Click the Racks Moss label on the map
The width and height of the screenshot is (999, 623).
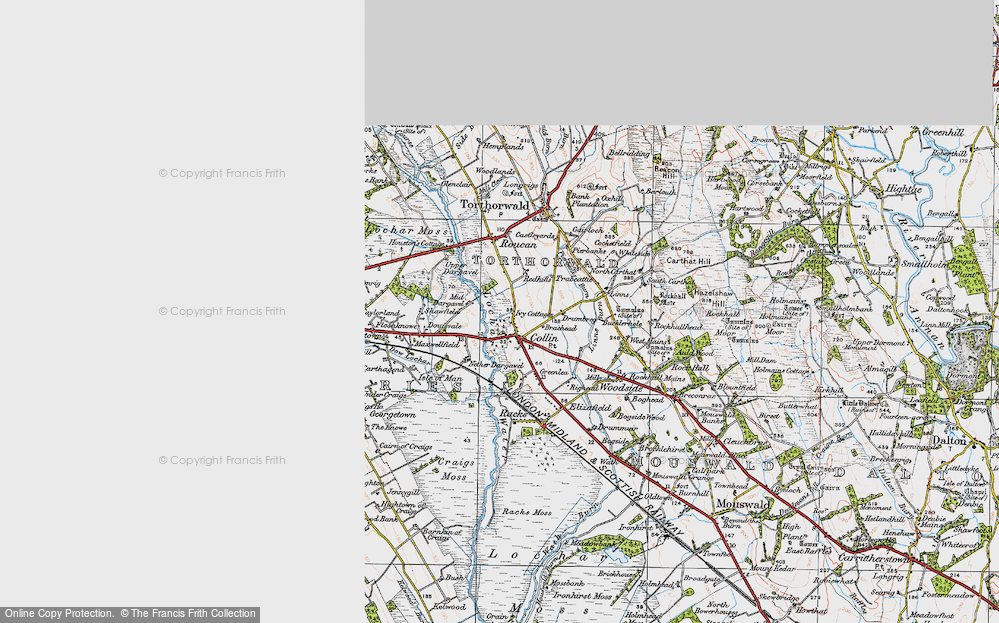[526, 512]
